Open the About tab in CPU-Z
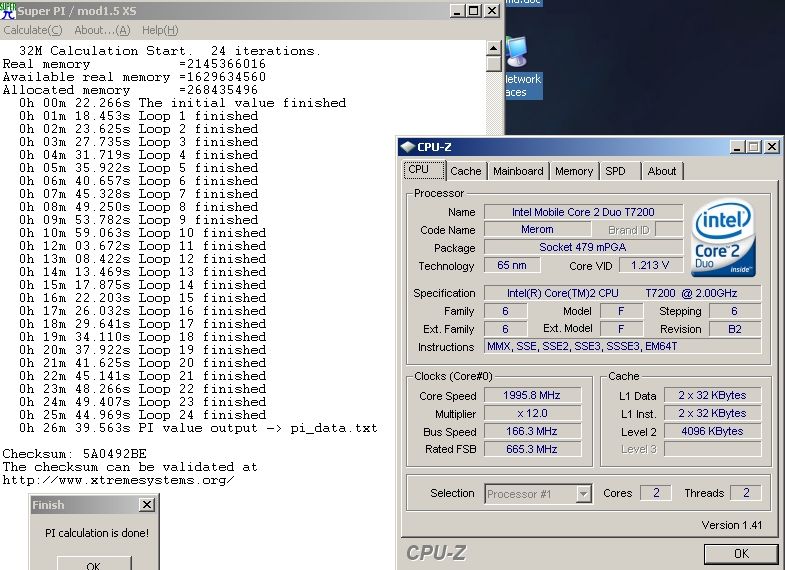Viewport: 785px width, 570px height. point(662,171)
